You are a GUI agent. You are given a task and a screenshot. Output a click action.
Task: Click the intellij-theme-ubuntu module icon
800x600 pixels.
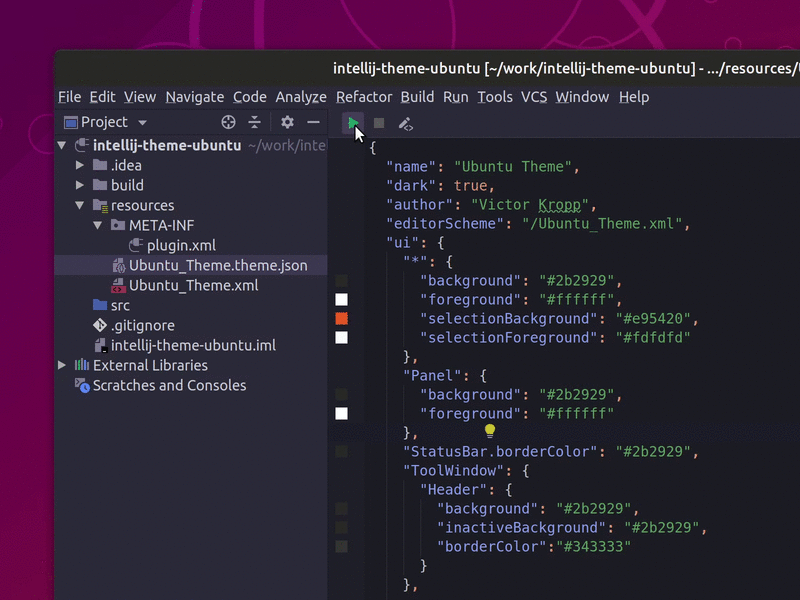click(x=82, y=145)
